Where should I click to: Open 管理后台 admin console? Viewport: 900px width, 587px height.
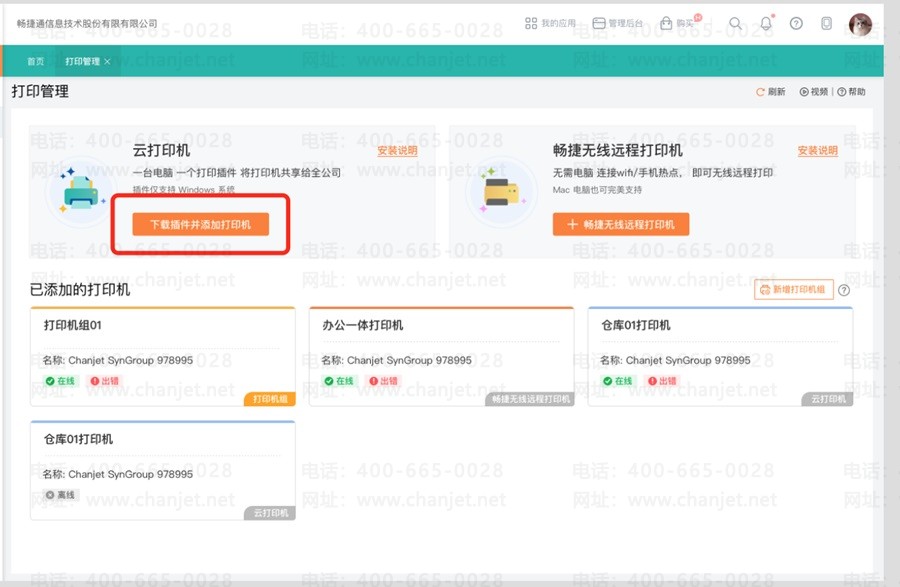(x=618, y=24)
